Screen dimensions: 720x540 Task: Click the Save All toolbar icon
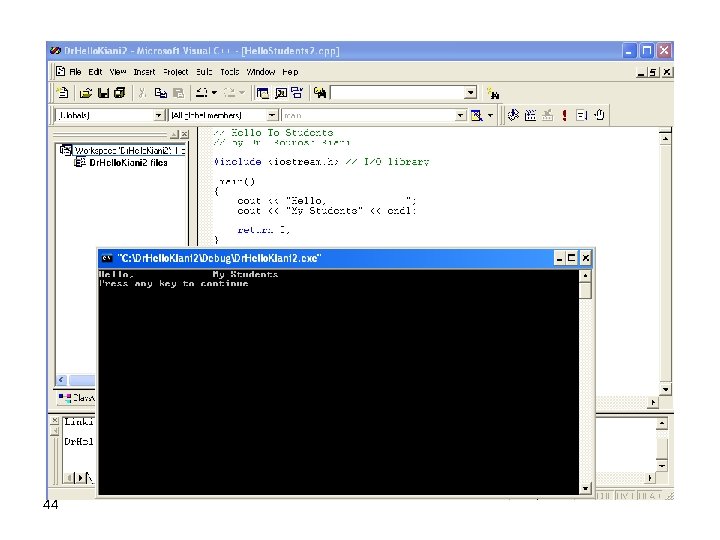(120, 93)
